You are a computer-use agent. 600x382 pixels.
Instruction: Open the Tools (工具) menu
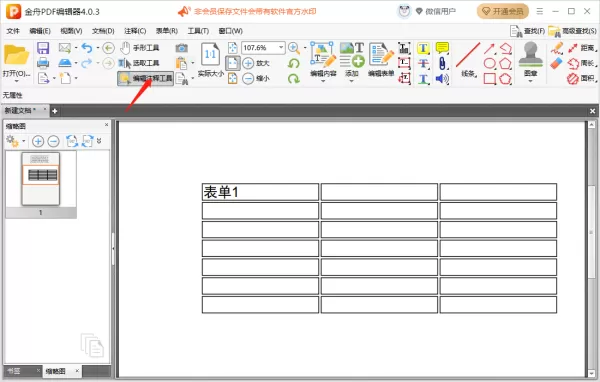tap(198, 31)
